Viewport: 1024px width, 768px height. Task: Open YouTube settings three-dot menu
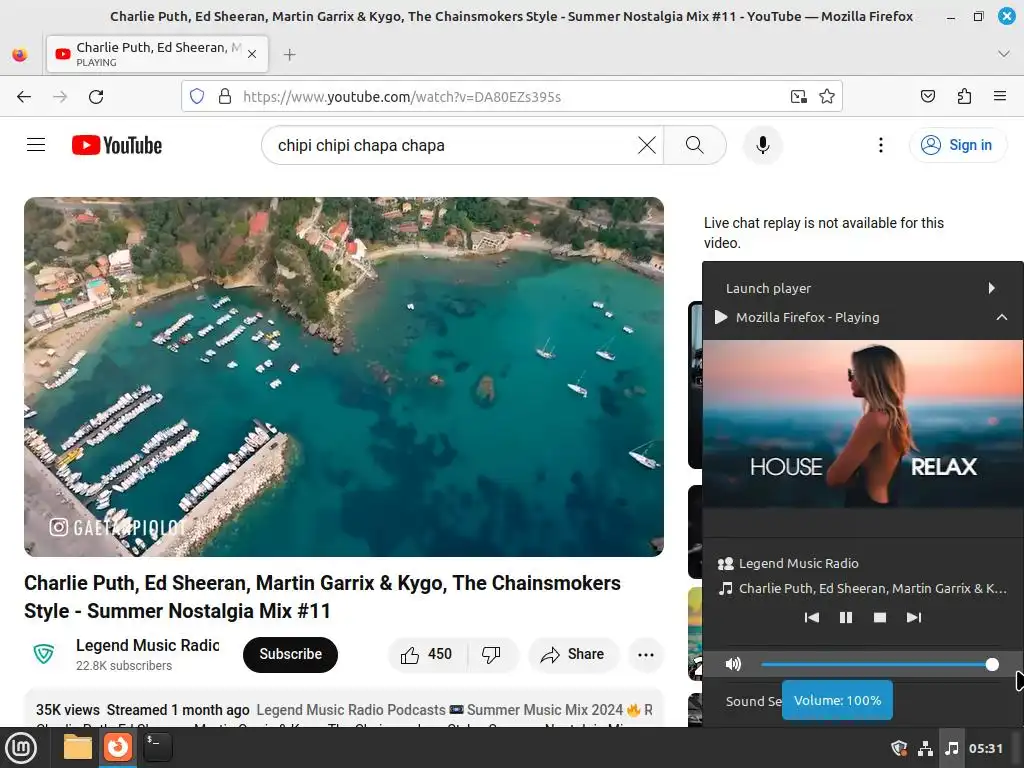coord(880,145)
